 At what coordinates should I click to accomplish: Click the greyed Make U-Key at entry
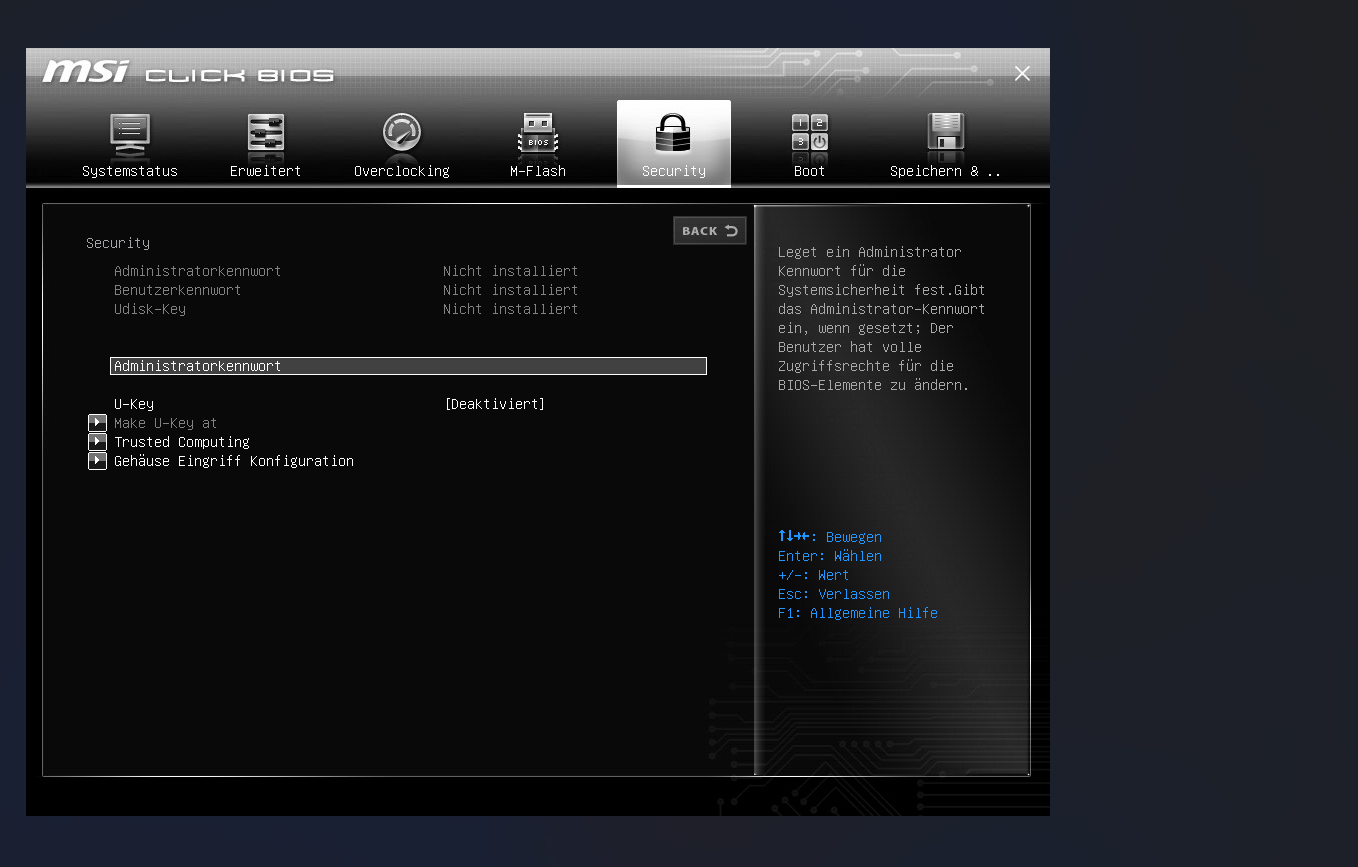pos(166,423)
